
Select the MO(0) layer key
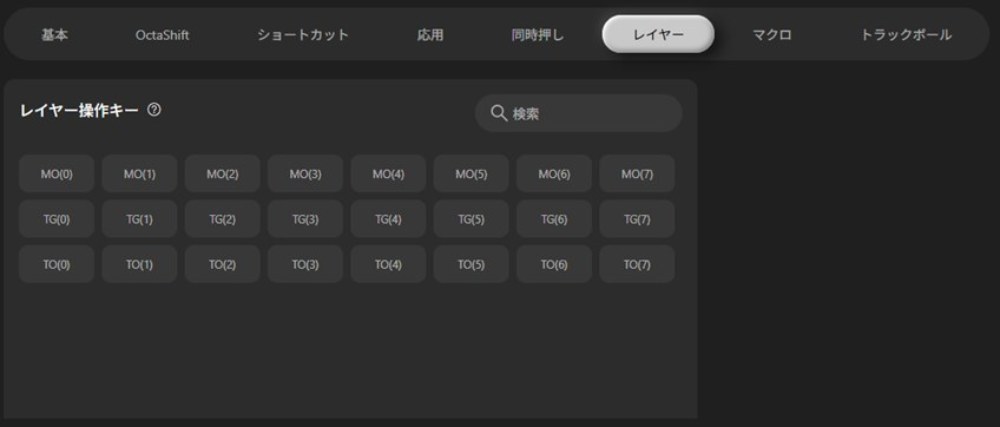coord(57,173)
